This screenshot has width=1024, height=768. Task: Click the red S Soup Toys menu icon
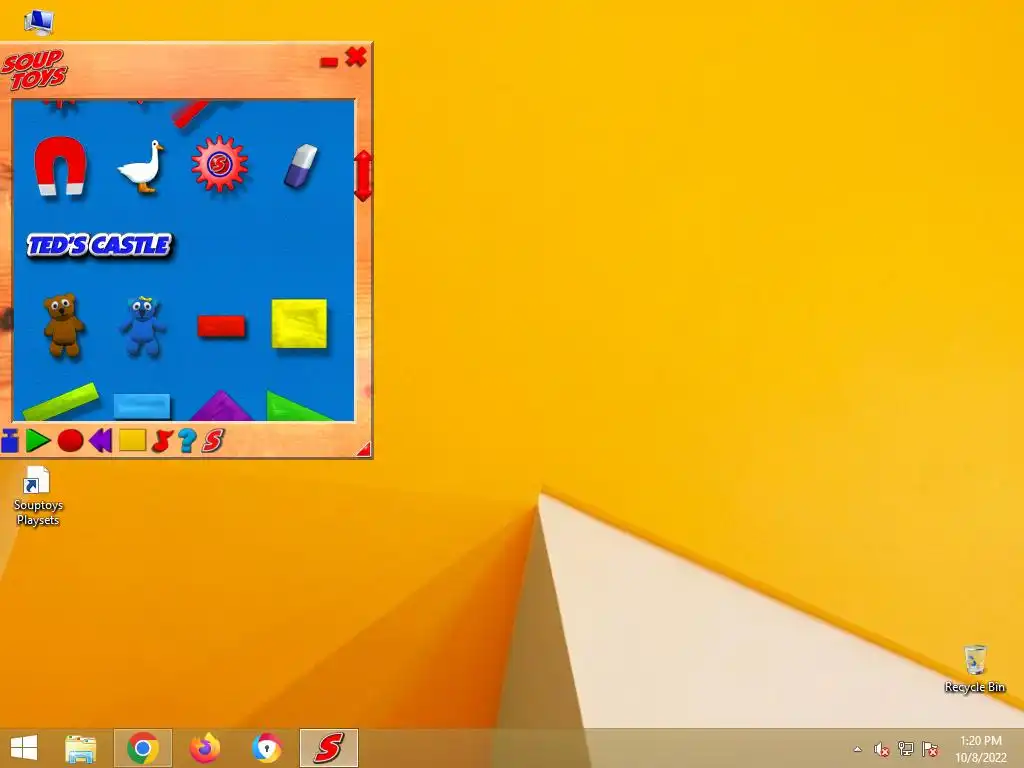[x=213, y=441]
